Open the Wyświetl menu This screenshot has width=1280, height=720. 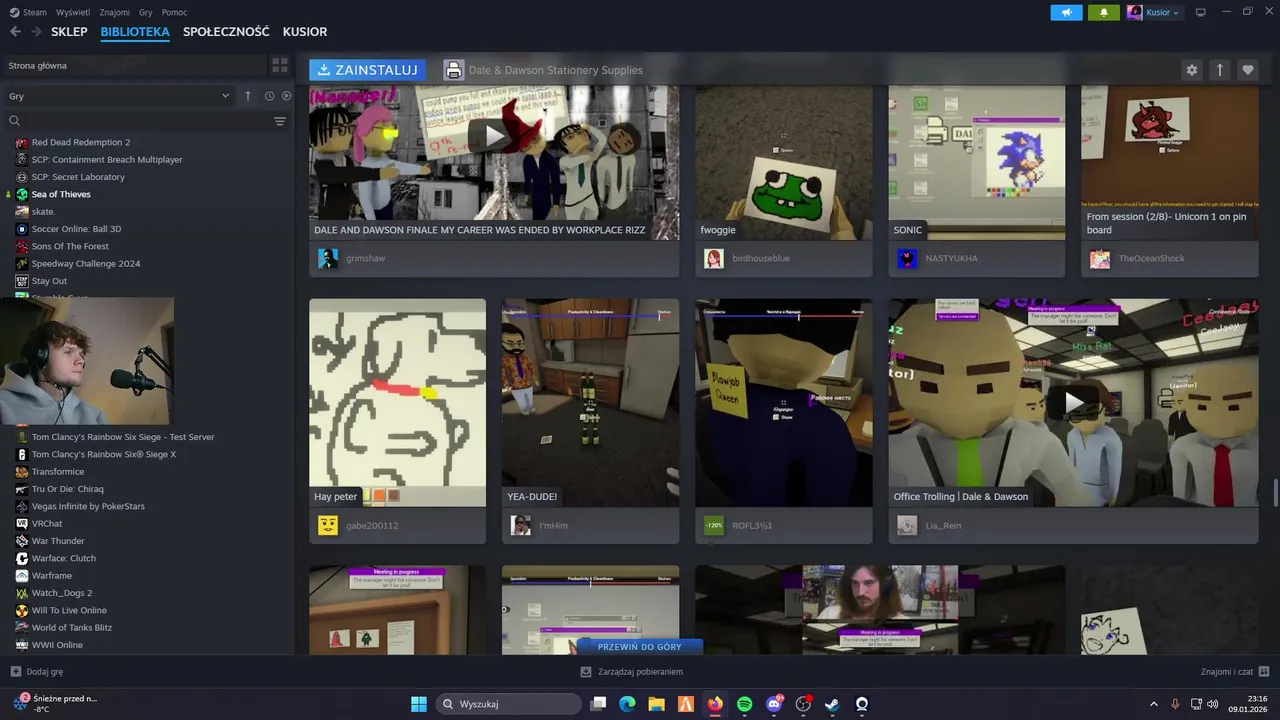(x=73, y=12)
